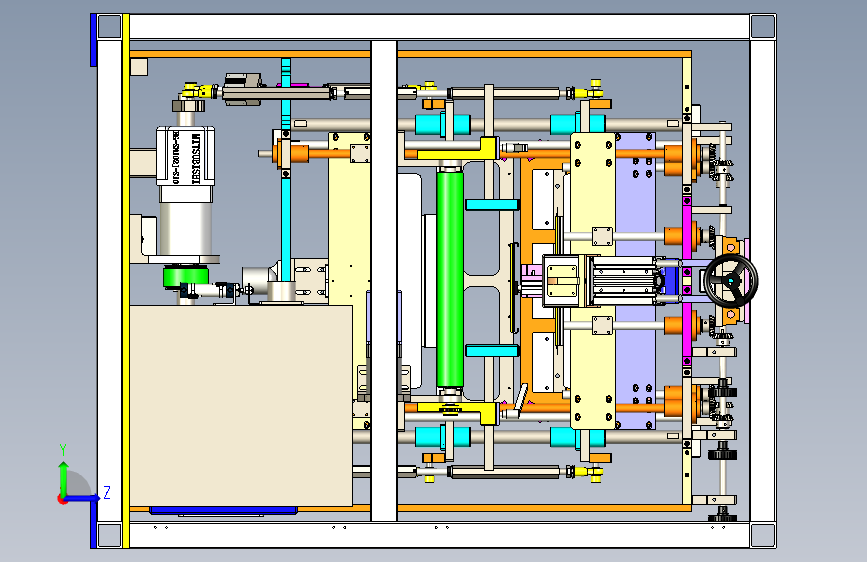This screenshot has width=867, height=562.
Task: Pick the white vertical center column beam
Action: 384,280
